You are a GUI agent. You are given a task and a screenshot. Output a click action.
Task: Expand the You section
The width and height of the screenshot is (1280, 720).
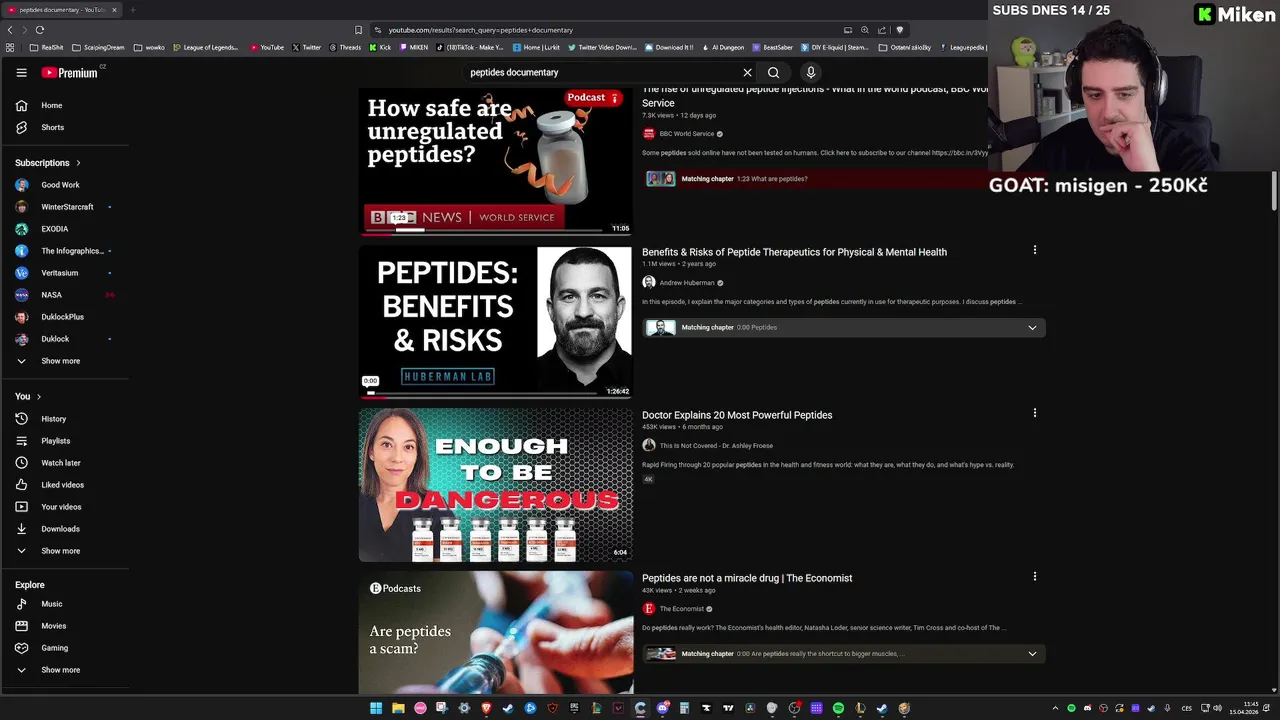(x=28, y=396)
